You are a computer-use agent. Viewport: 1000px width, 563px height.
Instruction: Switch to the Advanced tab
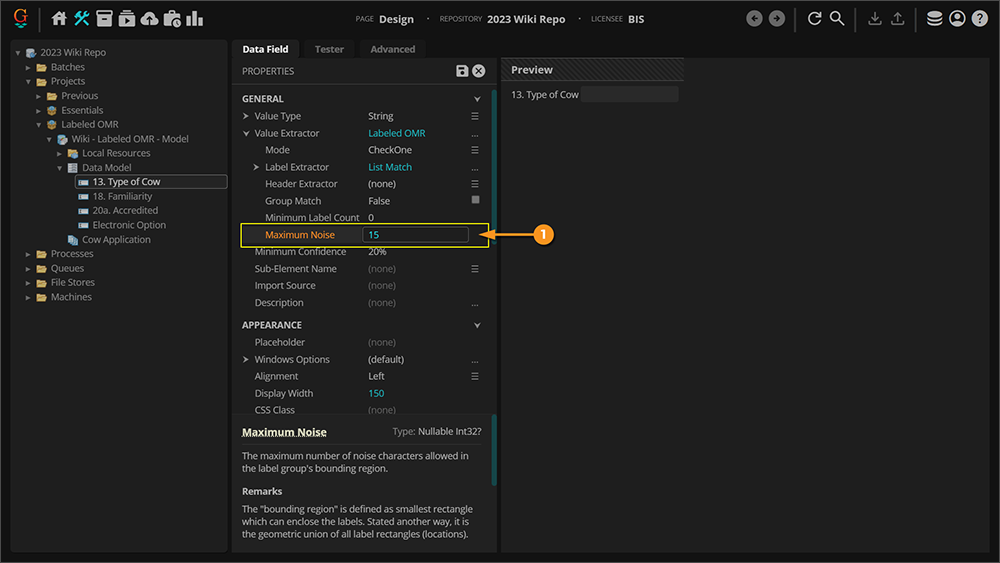coord(392,49)
